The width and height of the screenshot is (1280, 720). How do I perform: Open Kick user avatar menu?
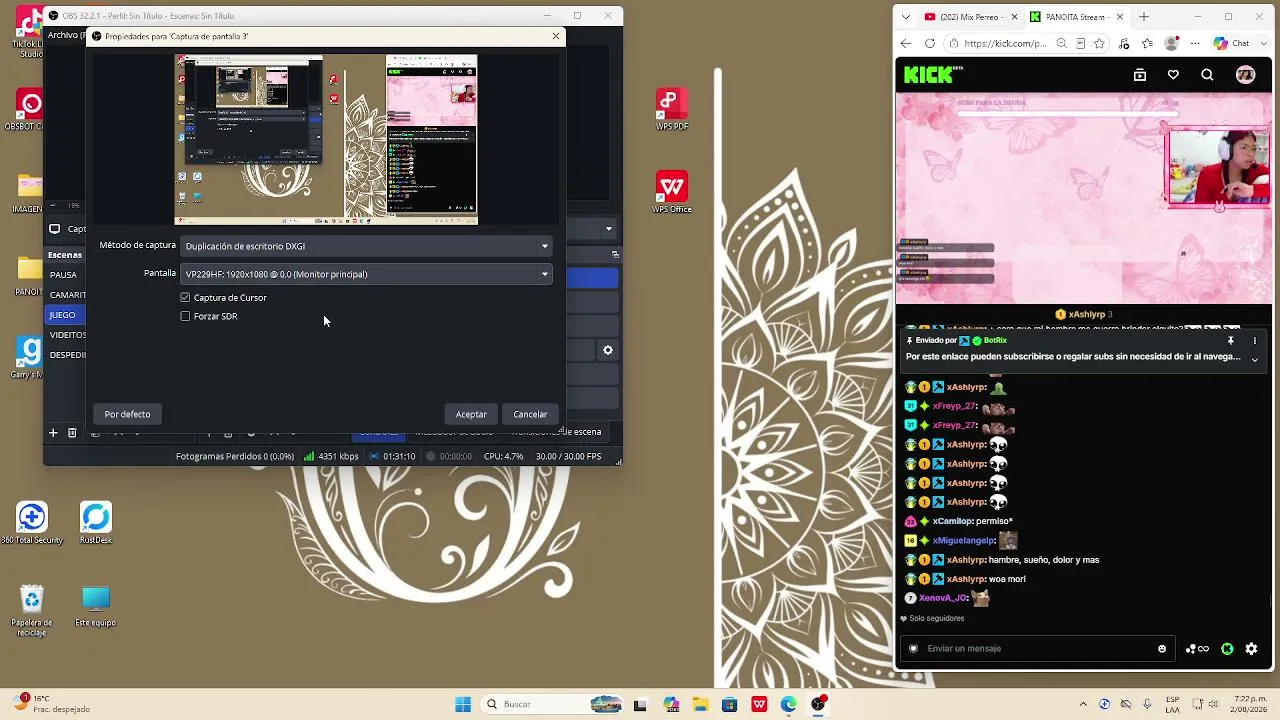coord(1245,75)
